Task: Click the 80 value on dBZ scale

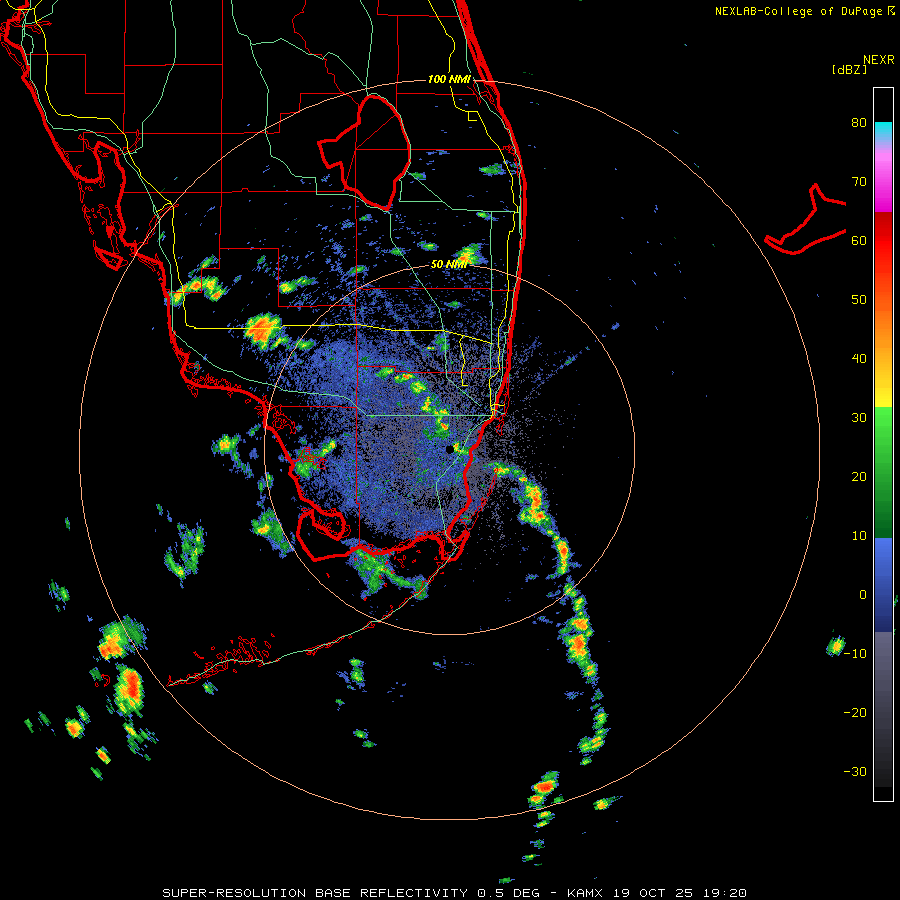Action: click(x=859, y=123)
